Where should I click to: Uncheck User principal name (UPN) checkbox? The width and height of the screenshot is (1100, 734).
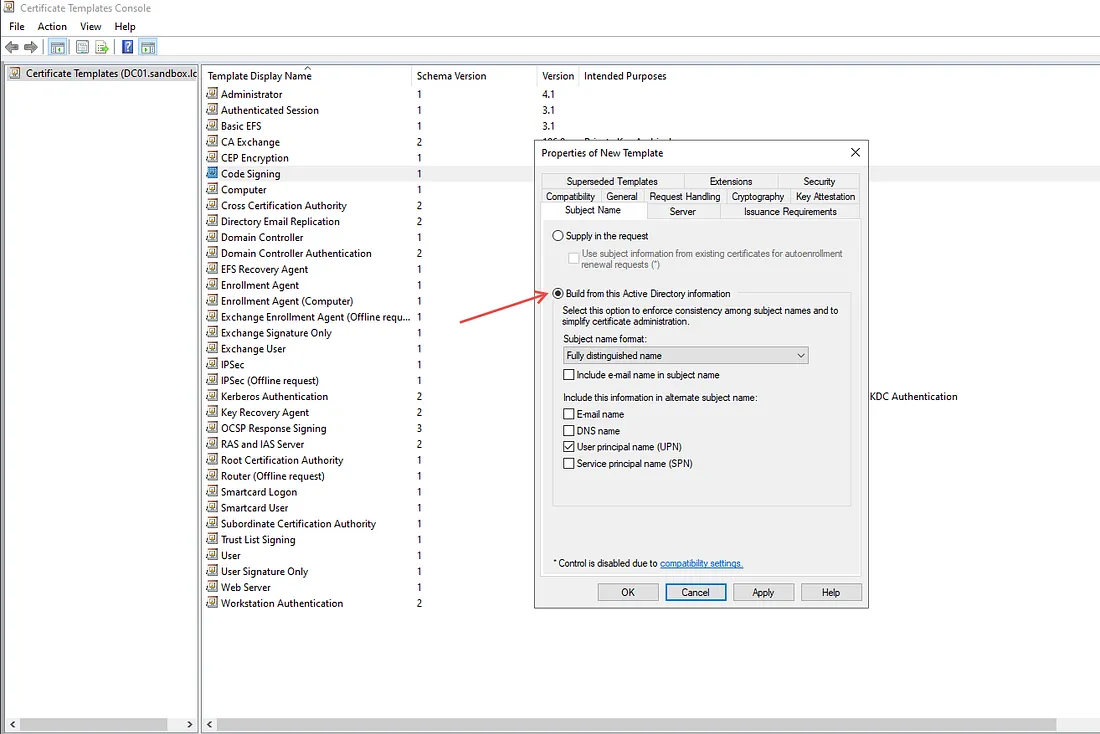click(x=569, y=447)
